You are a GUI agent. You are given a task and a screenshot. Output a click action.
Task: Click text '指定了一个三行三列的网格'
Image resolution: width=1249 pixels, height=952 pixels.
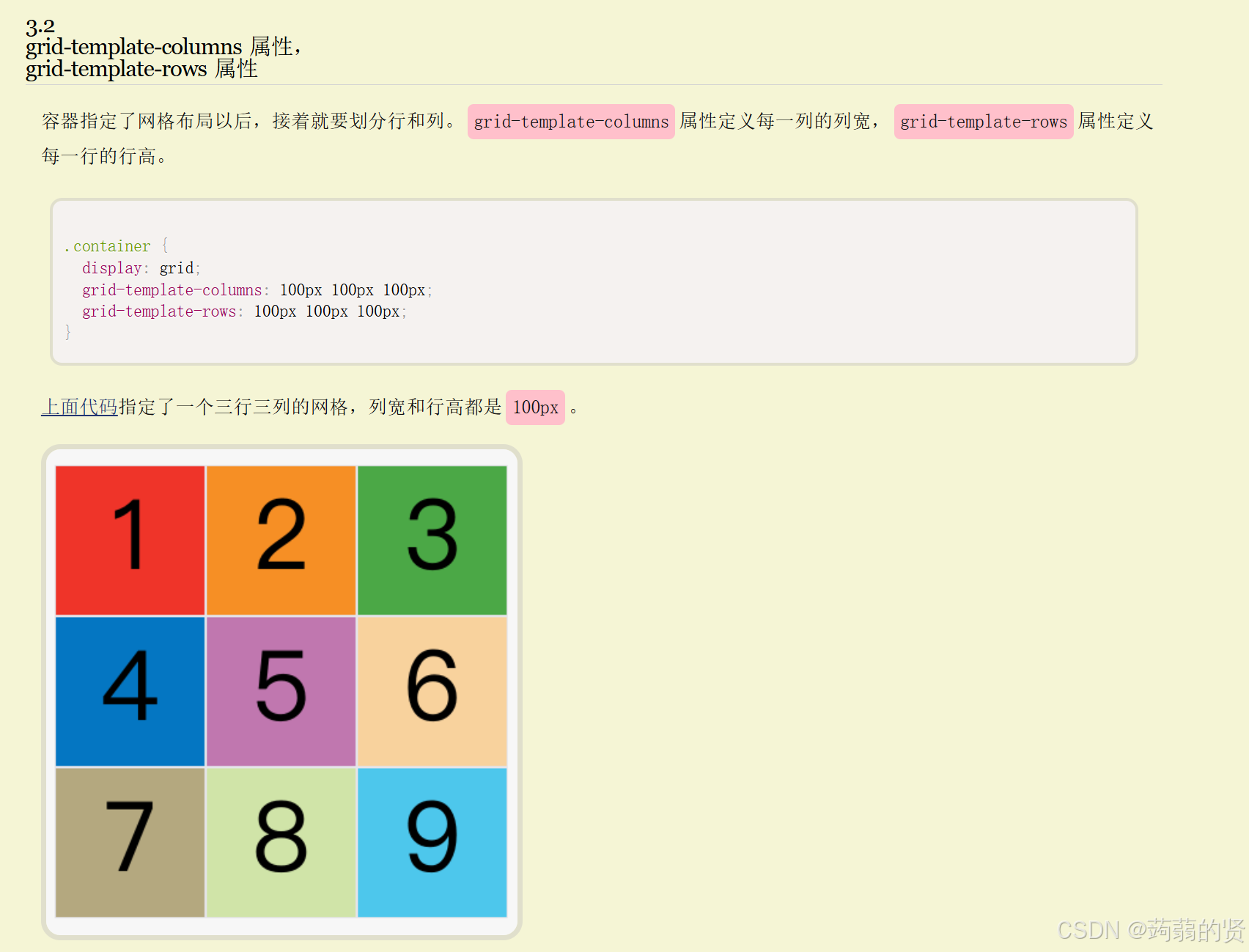[x=233, y=407]
